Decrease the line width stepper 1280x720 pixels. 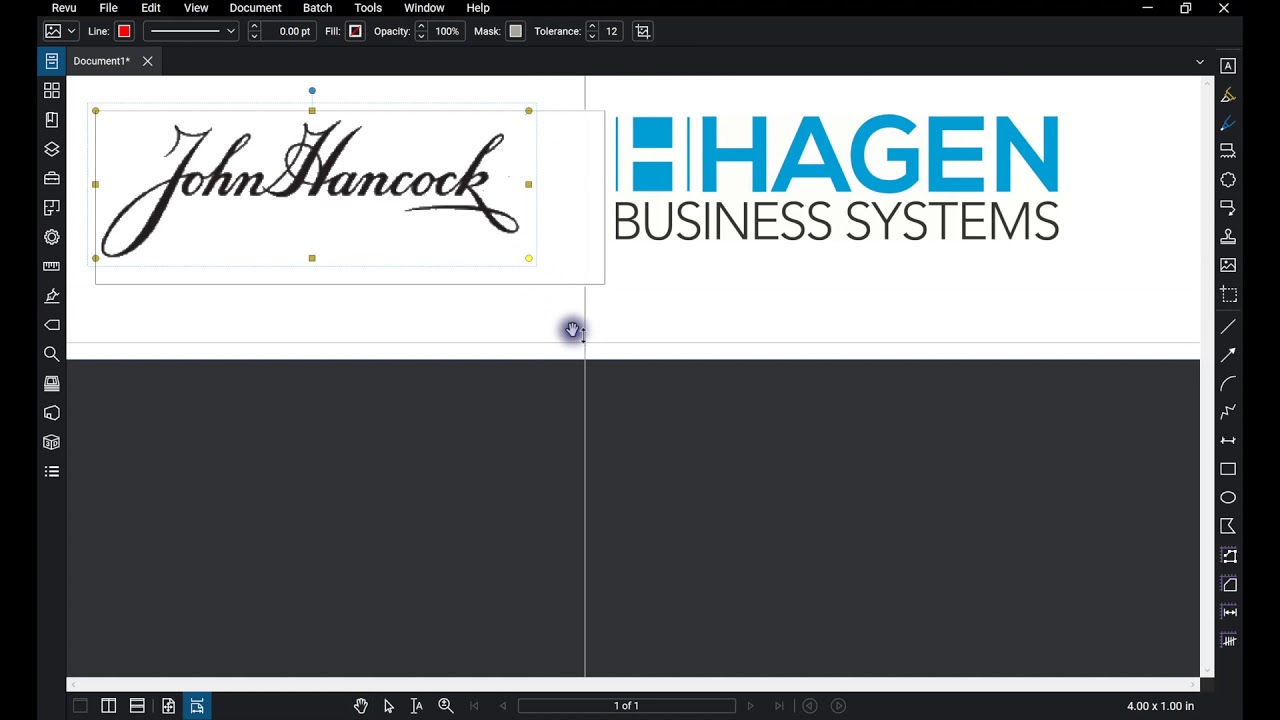[254, 36]
